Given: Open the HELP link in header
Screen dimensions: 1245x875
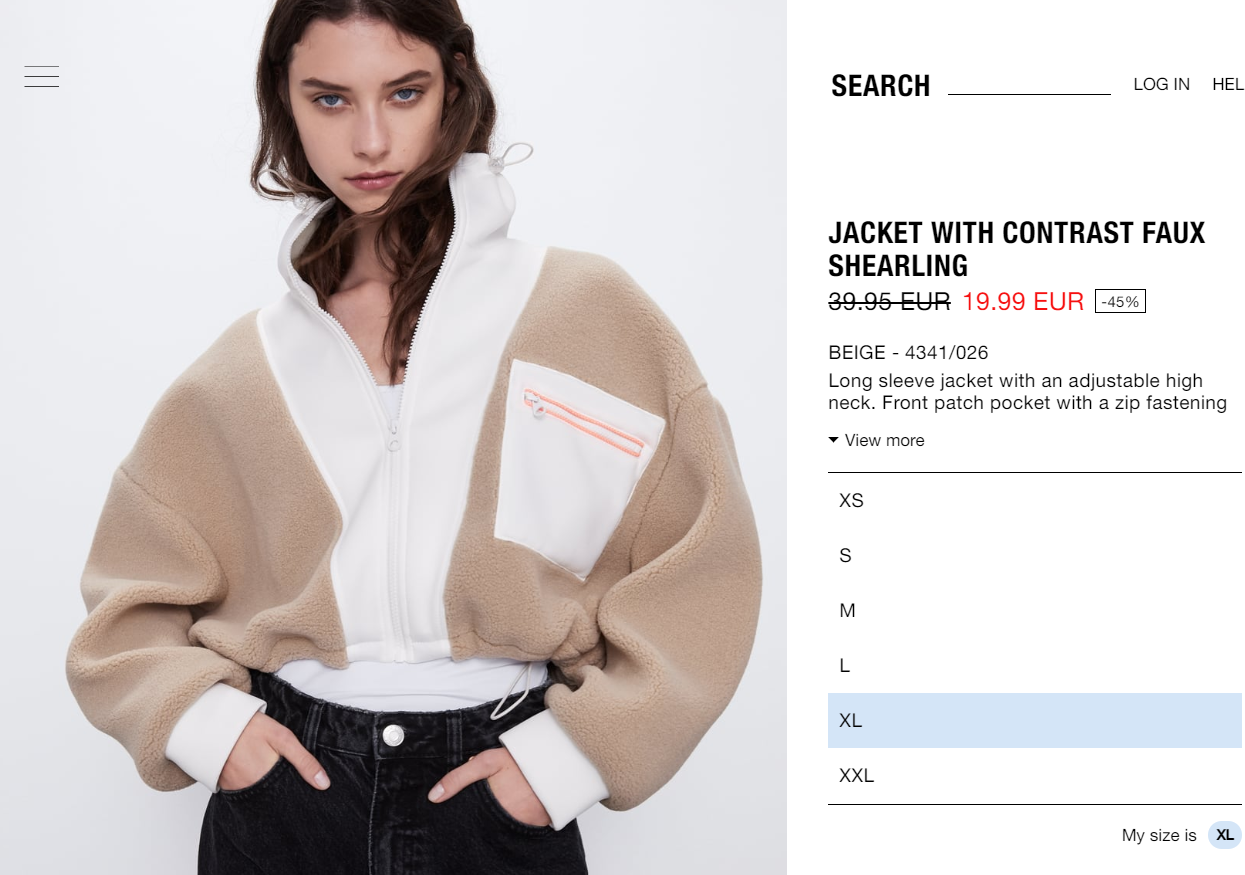Looking at the screenshot, I should click(x=1228, y=85).
